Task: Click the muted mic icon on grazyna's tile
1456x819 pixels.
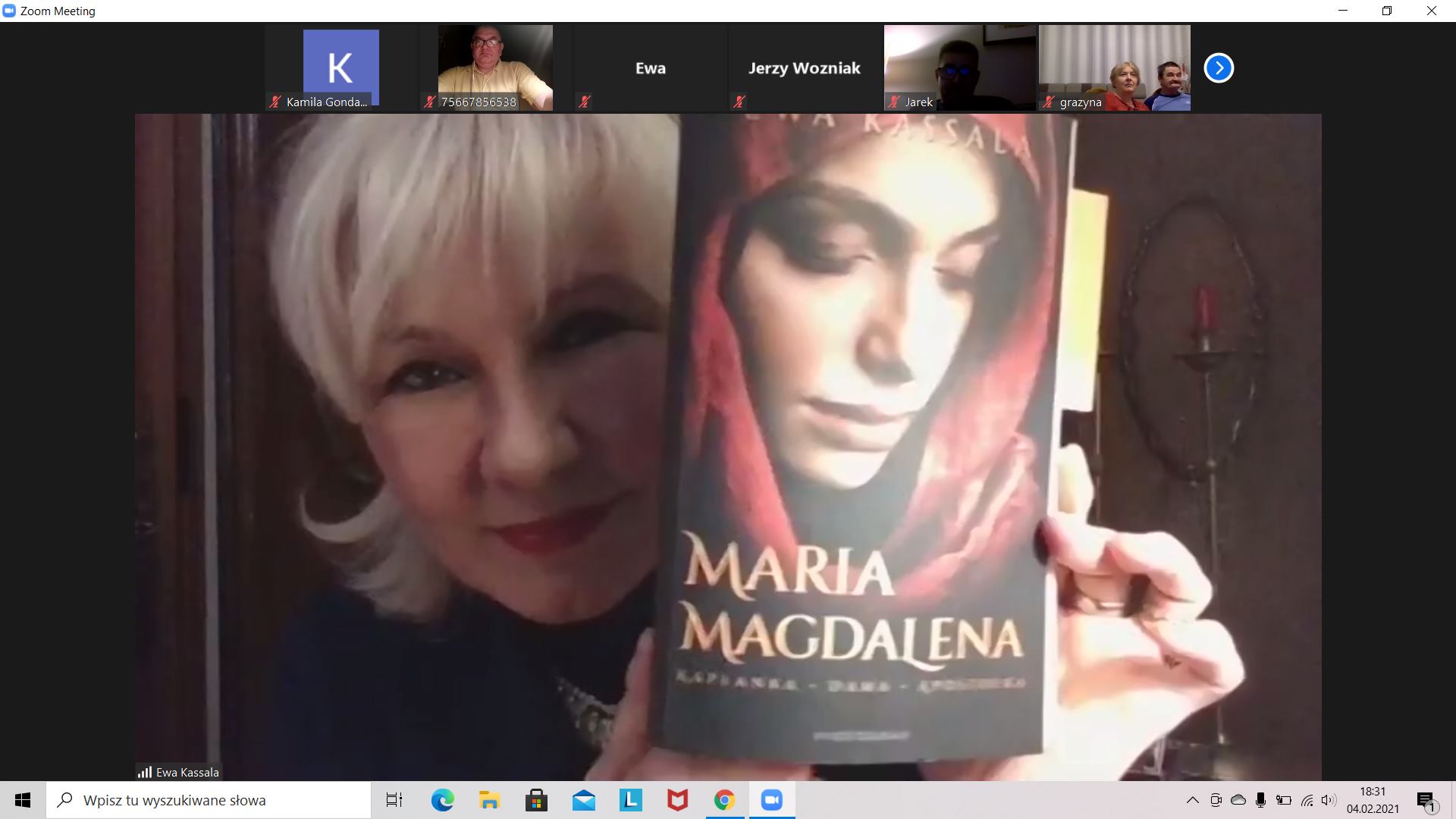Action: pos(1049,102)
